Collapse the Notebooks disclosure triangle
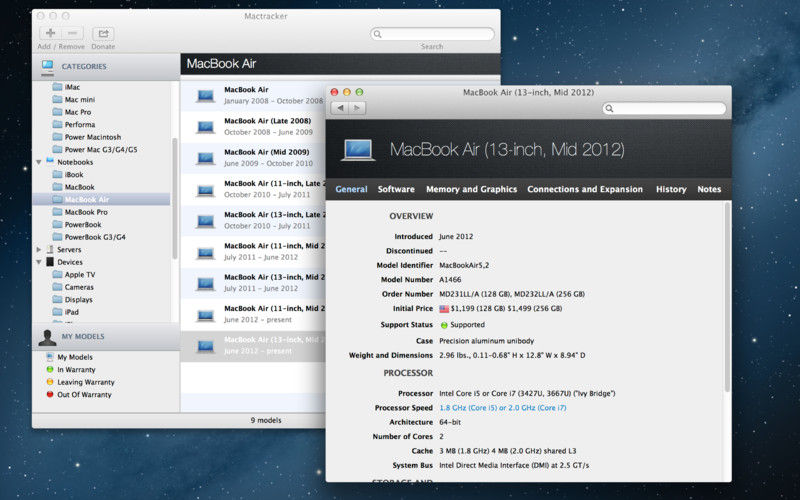Image resolution: width=800 pixels, height=500 pixels. tap(39, 162)
